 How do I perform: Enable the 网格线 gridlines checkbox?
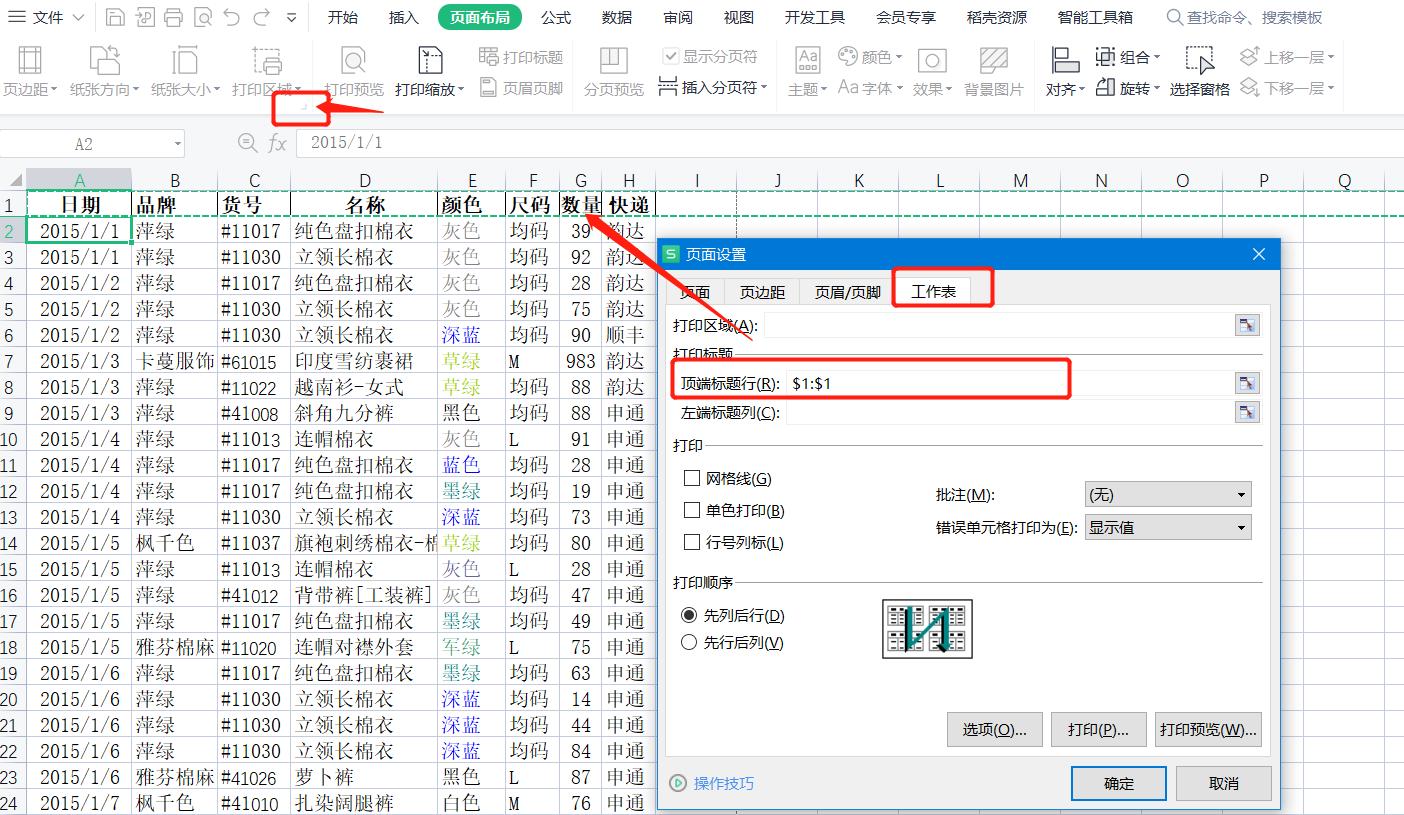(x=690, y=478)
